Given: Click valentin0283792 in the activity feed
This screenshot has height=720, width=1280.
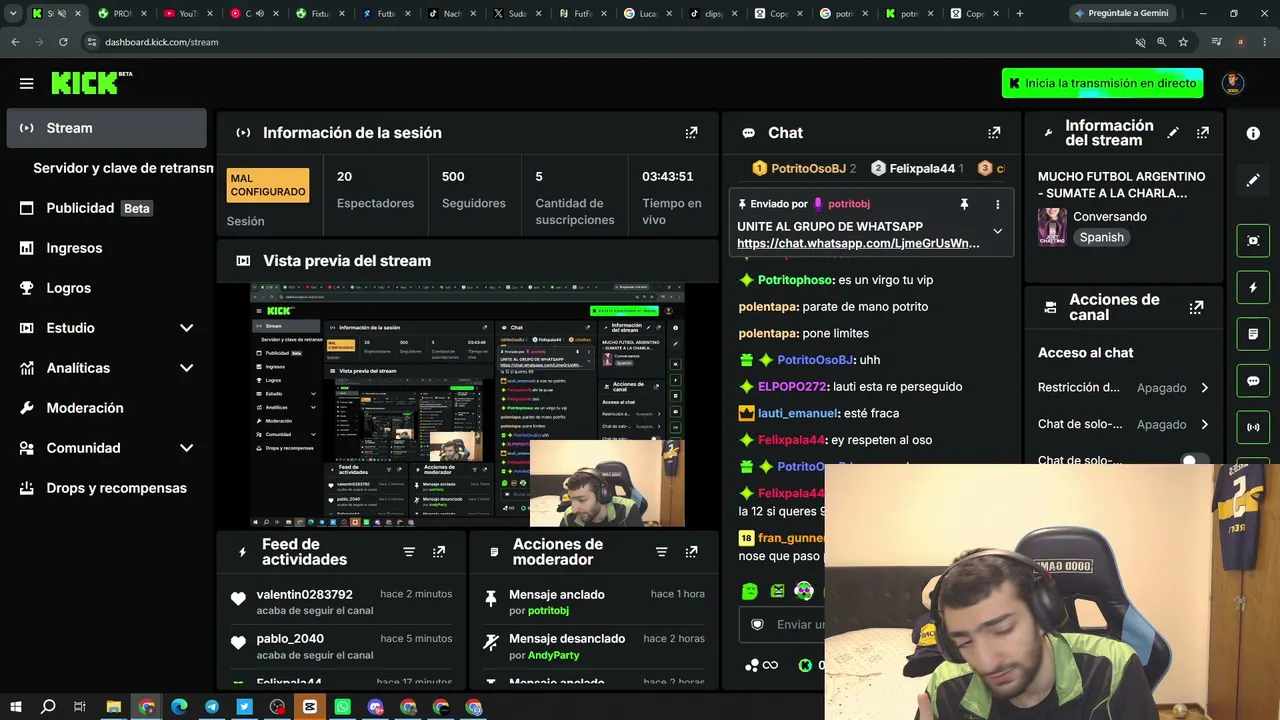Looking at the screenshot, I should (304, 595).
